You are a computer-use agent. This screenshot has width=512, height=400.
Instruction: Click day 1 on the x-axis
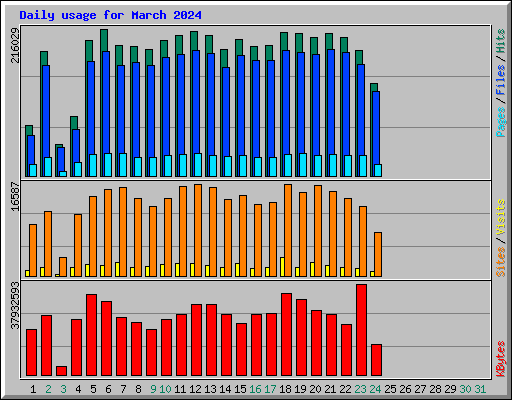[x=33, y=389]
